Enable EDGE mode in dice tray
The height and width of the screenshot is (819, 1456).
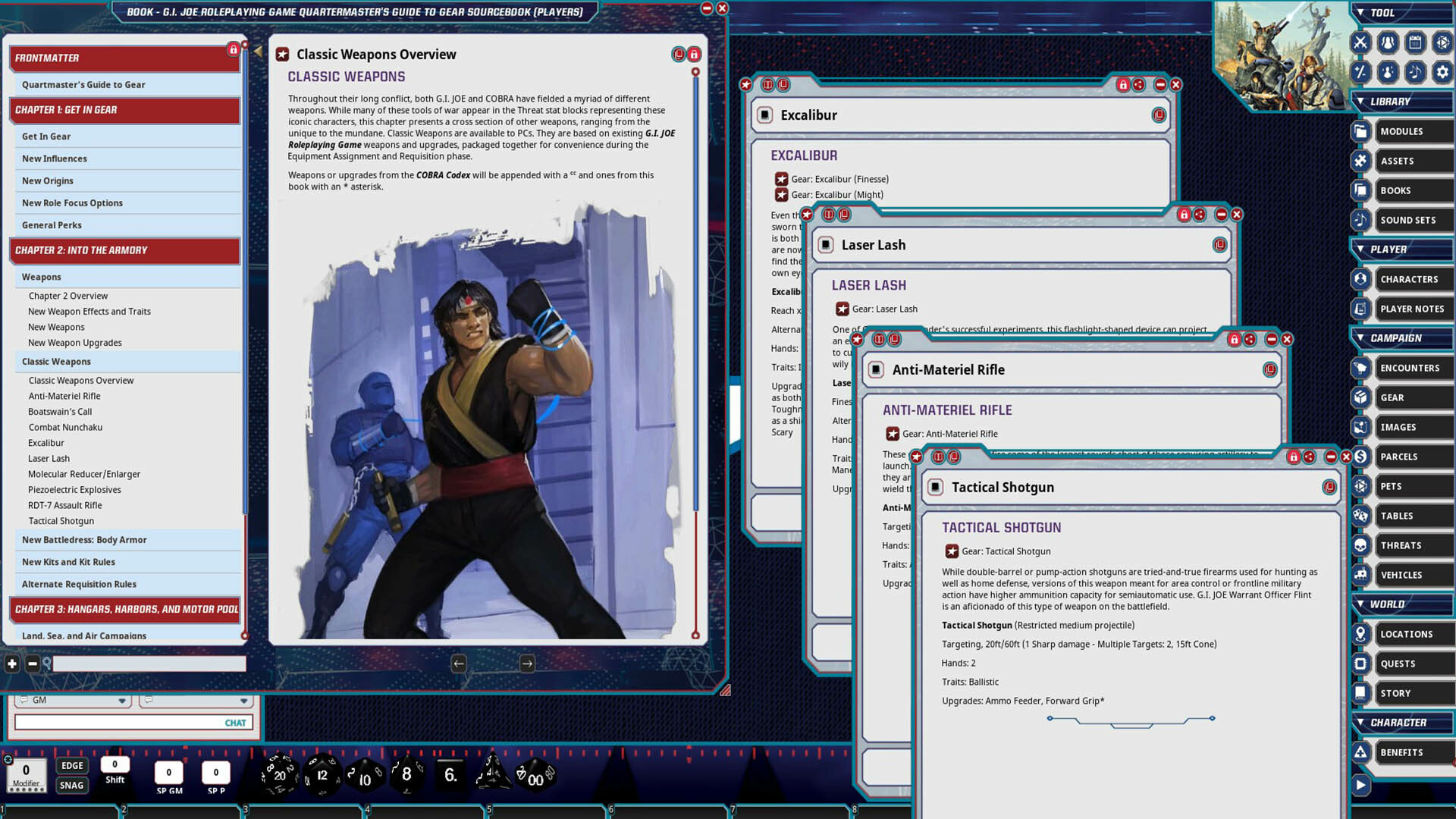[x=72, y=765]
